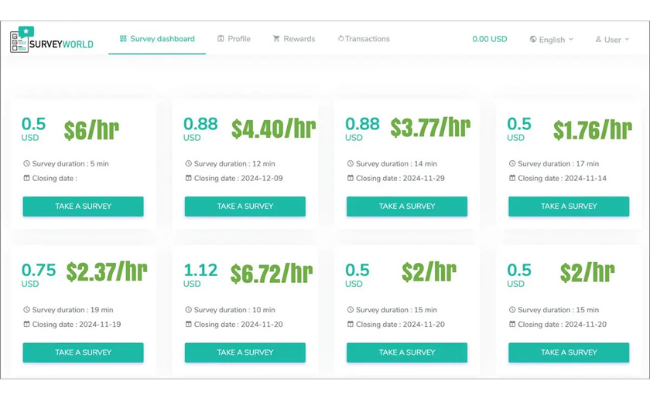Go to the Rewards tab
Image resolution: width=650 pixels, height=400 pixels.
tap(294, 39)
